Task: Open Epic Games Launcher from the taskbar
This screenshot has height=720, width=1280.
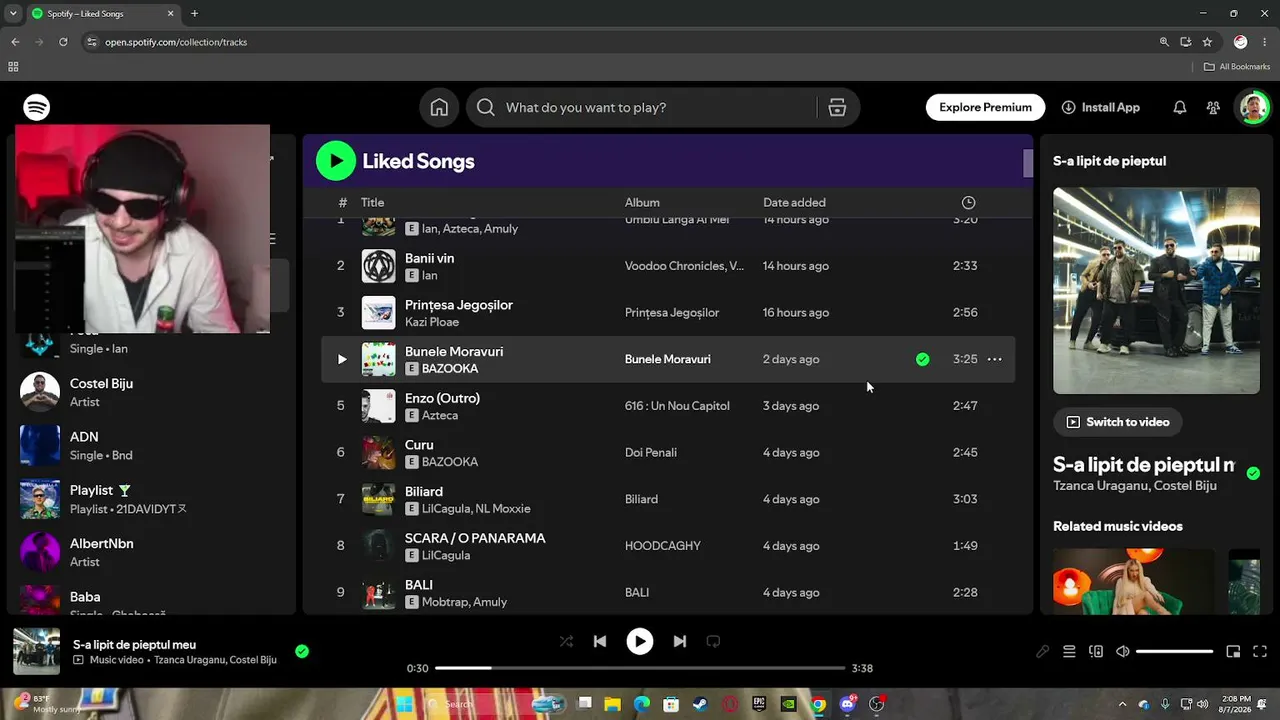Action: (759, 704)
